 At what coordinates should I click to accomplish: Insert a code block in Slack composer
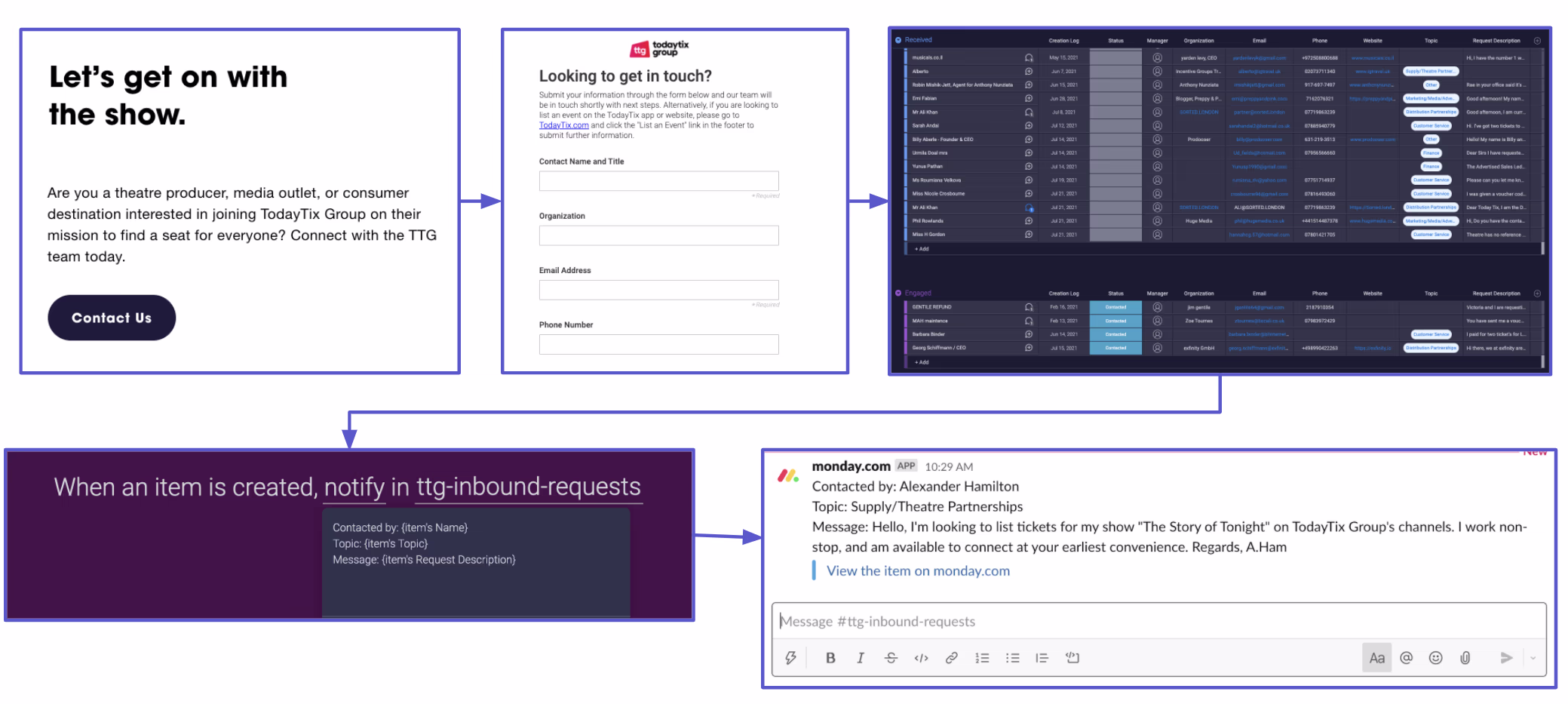(1072, 658)
